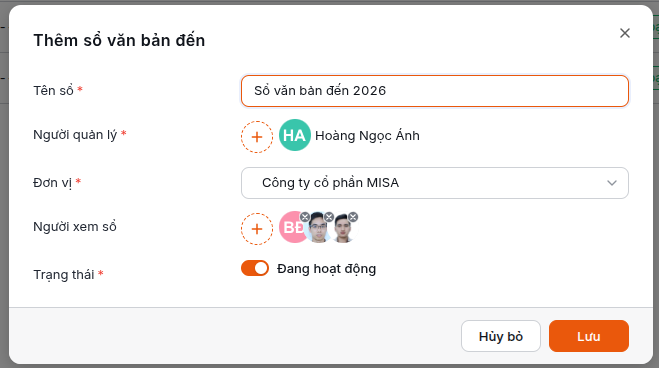Remove the BĐ viewer via its x badge

[x=305, y=217]
